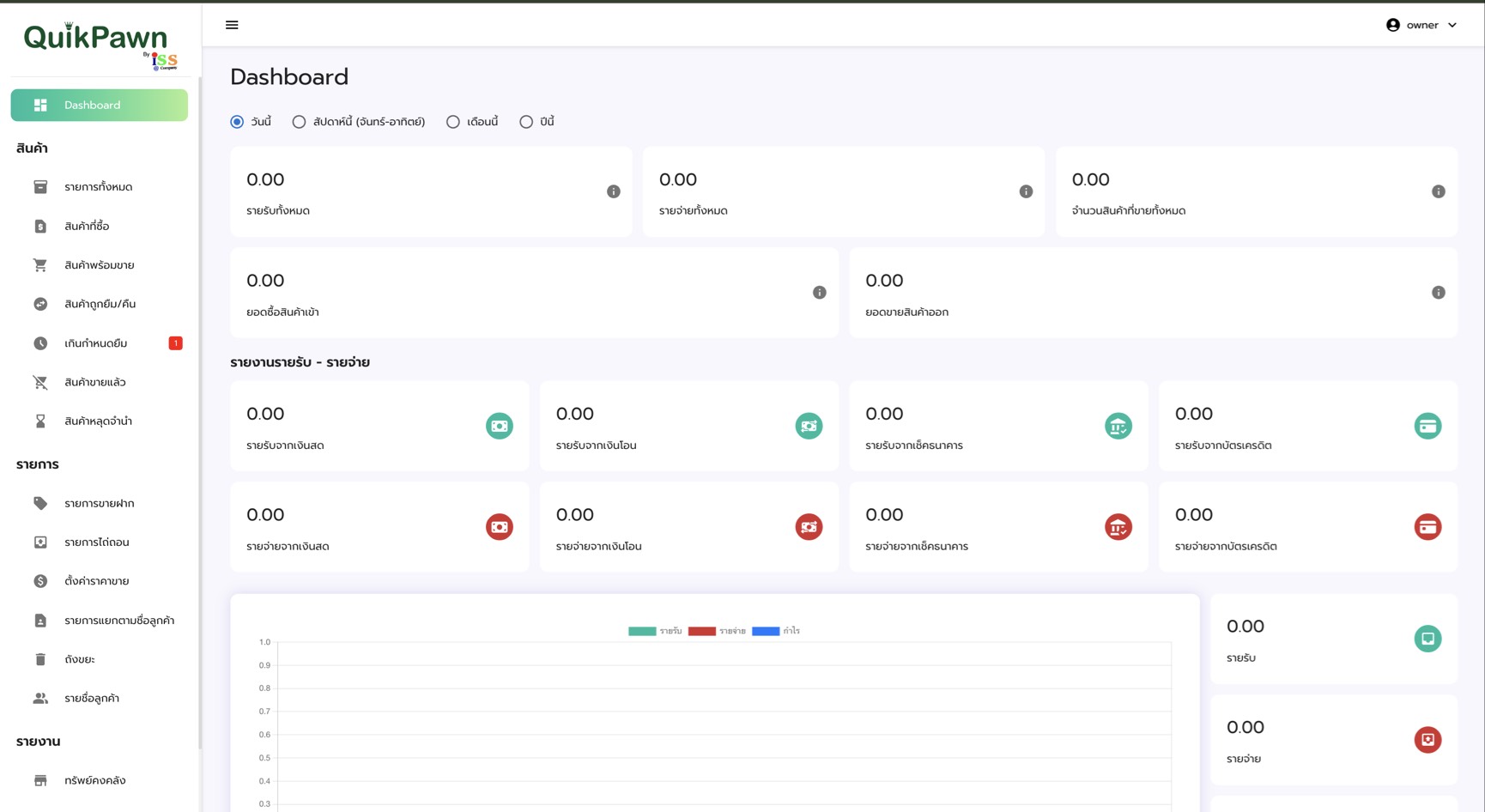Open สินค้าที่ซื้อ in the sidebar
1485x812 pixels.
[100, 227]
